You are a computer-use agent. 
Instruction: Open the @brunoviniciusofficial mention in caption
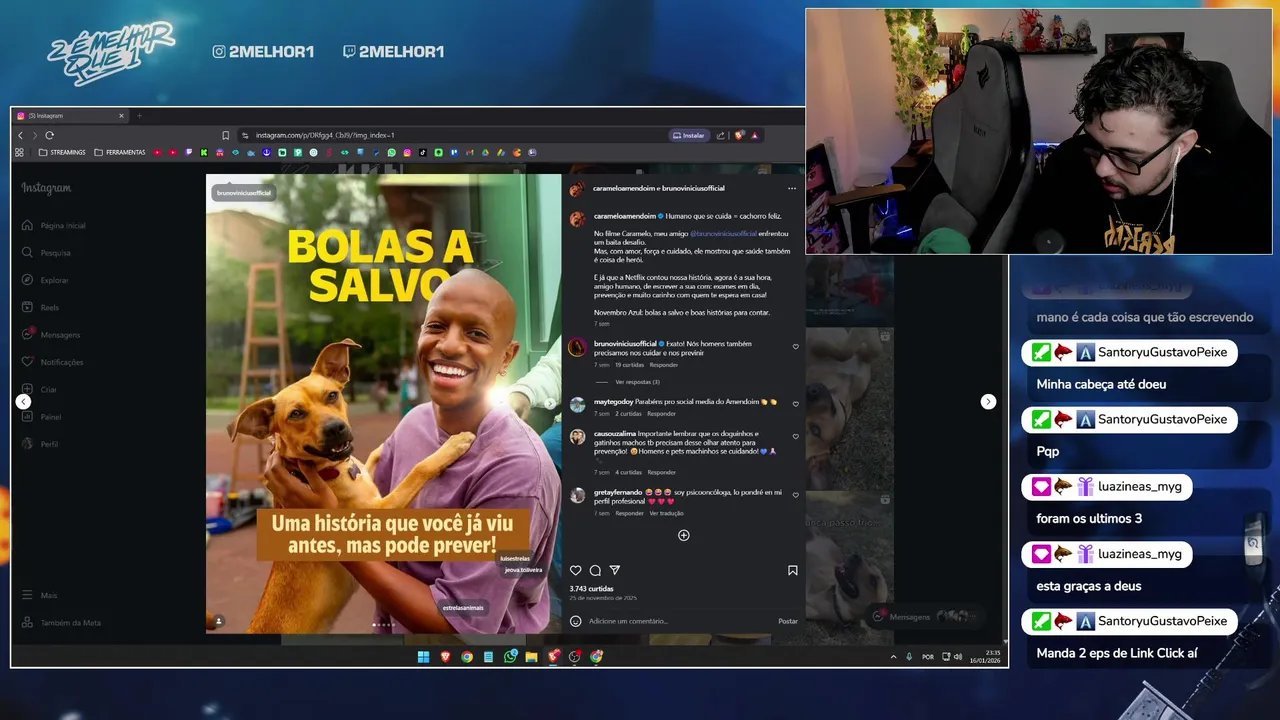click(723, 233)
